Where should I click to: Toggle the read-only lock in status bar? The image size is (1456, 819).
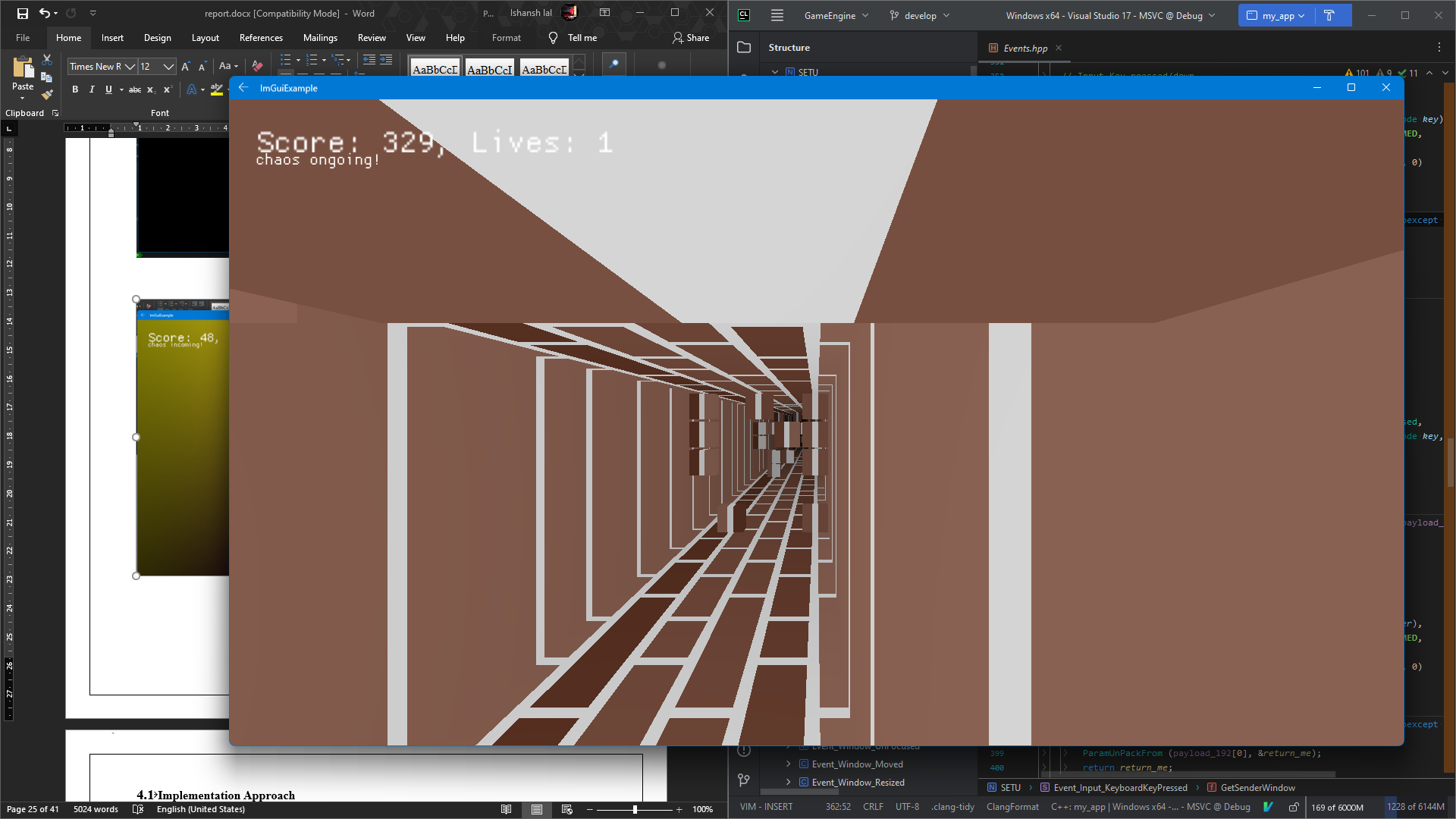tap(1294, 807)
